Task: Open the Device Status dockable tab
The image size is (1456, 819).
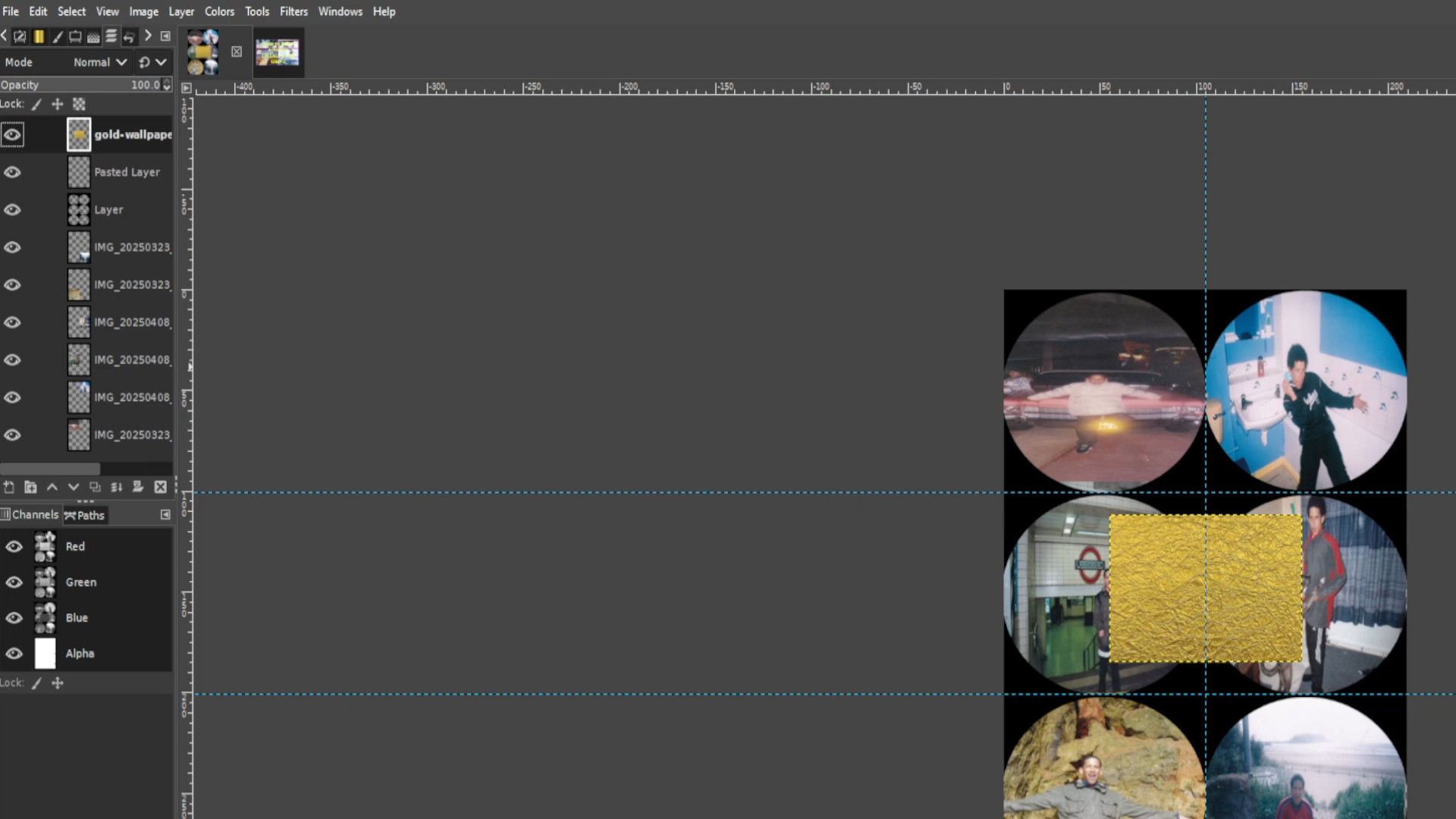Action: pos(75,36)
